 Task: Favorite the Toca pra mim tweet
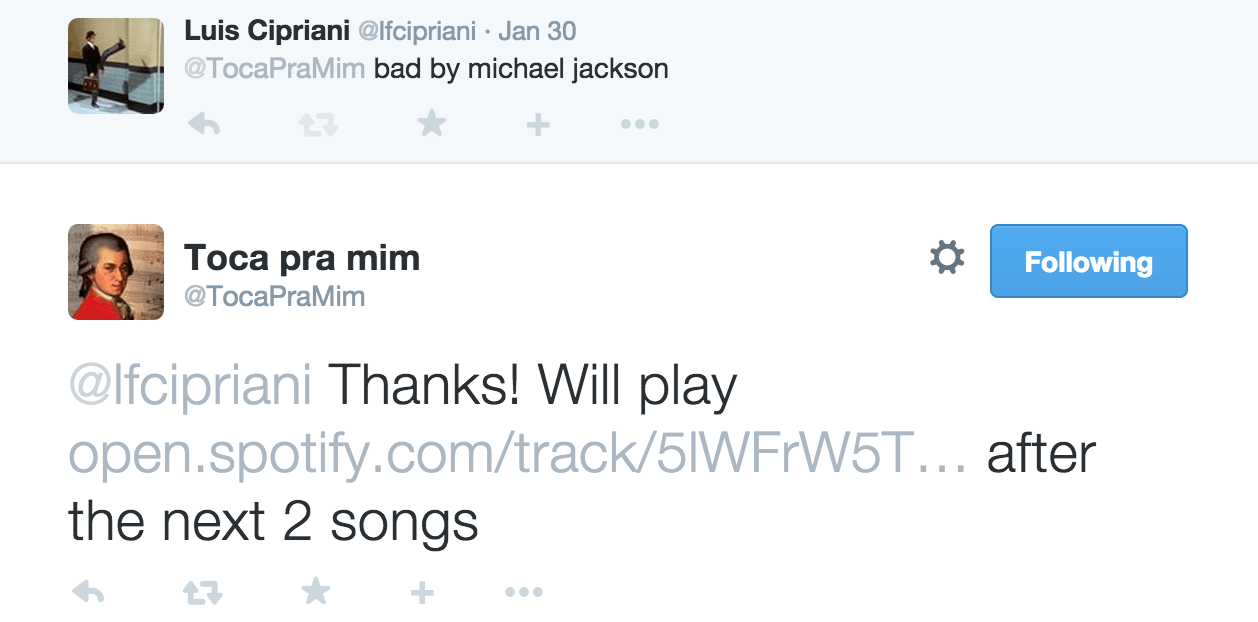[x=315, y=592]
